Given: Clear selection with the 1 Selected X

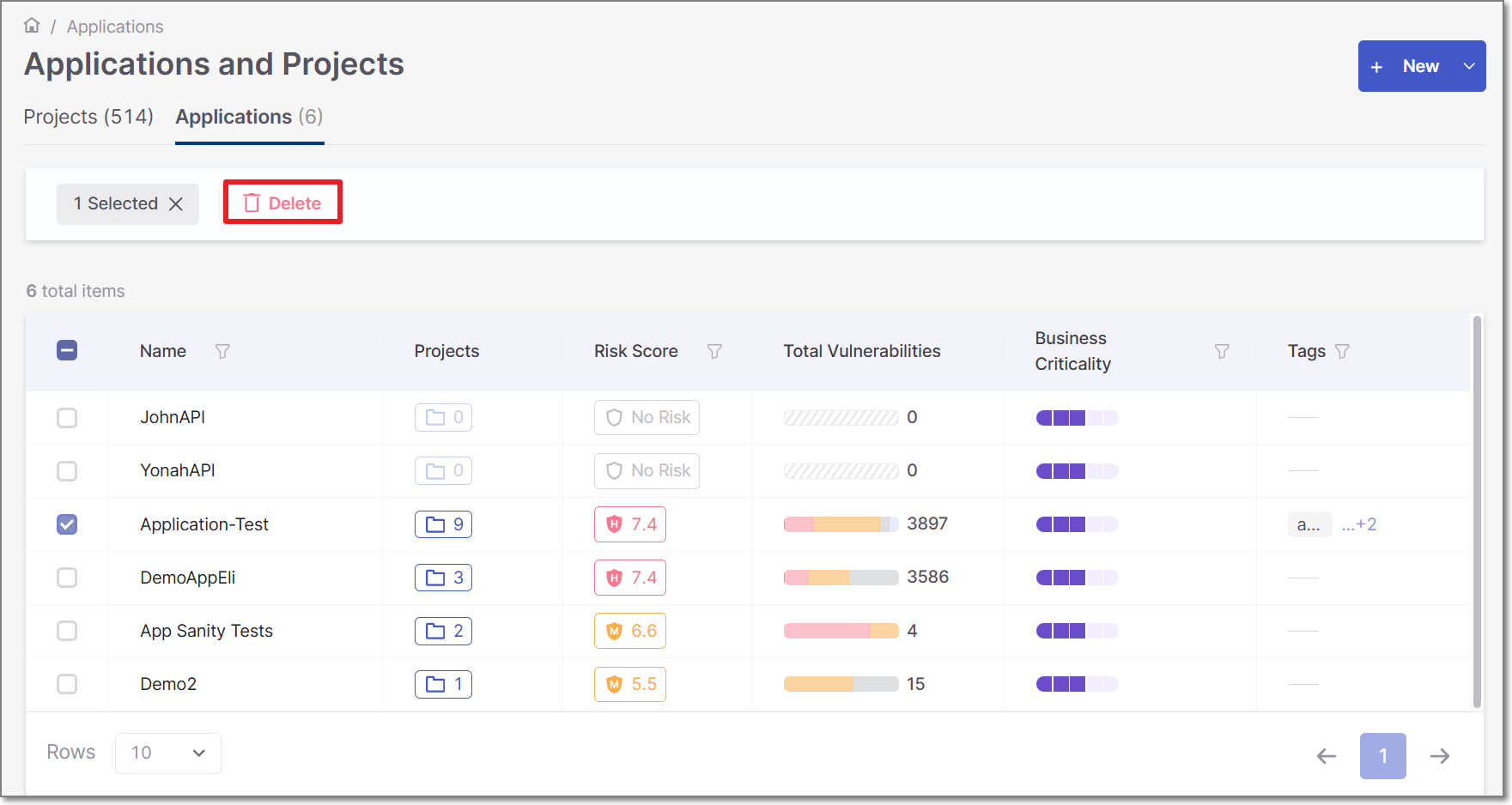Looking at the screenshot, I should (x=176, y=203).
